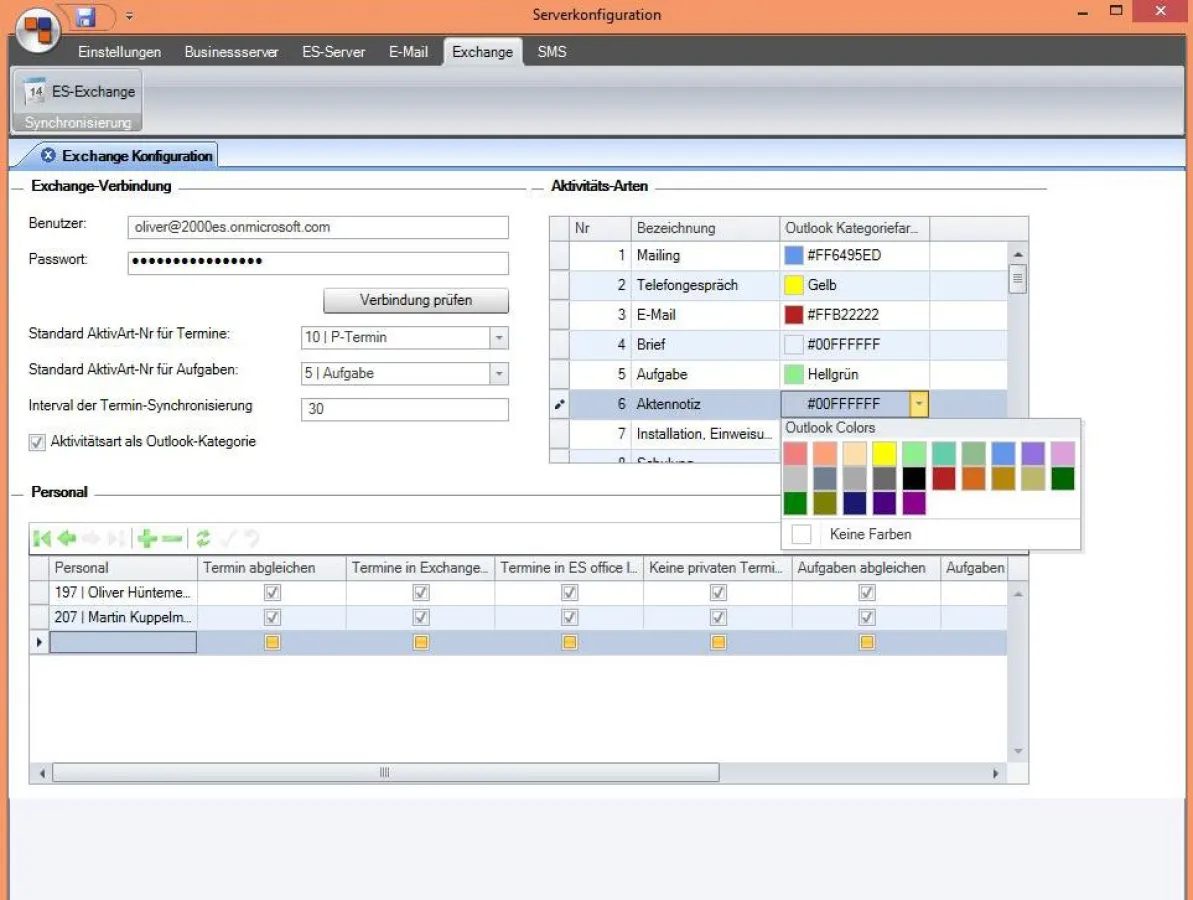Pick the yellow swatch in Outlook Colors
This screenshot has width=1193, height=900.
(884, 454)
